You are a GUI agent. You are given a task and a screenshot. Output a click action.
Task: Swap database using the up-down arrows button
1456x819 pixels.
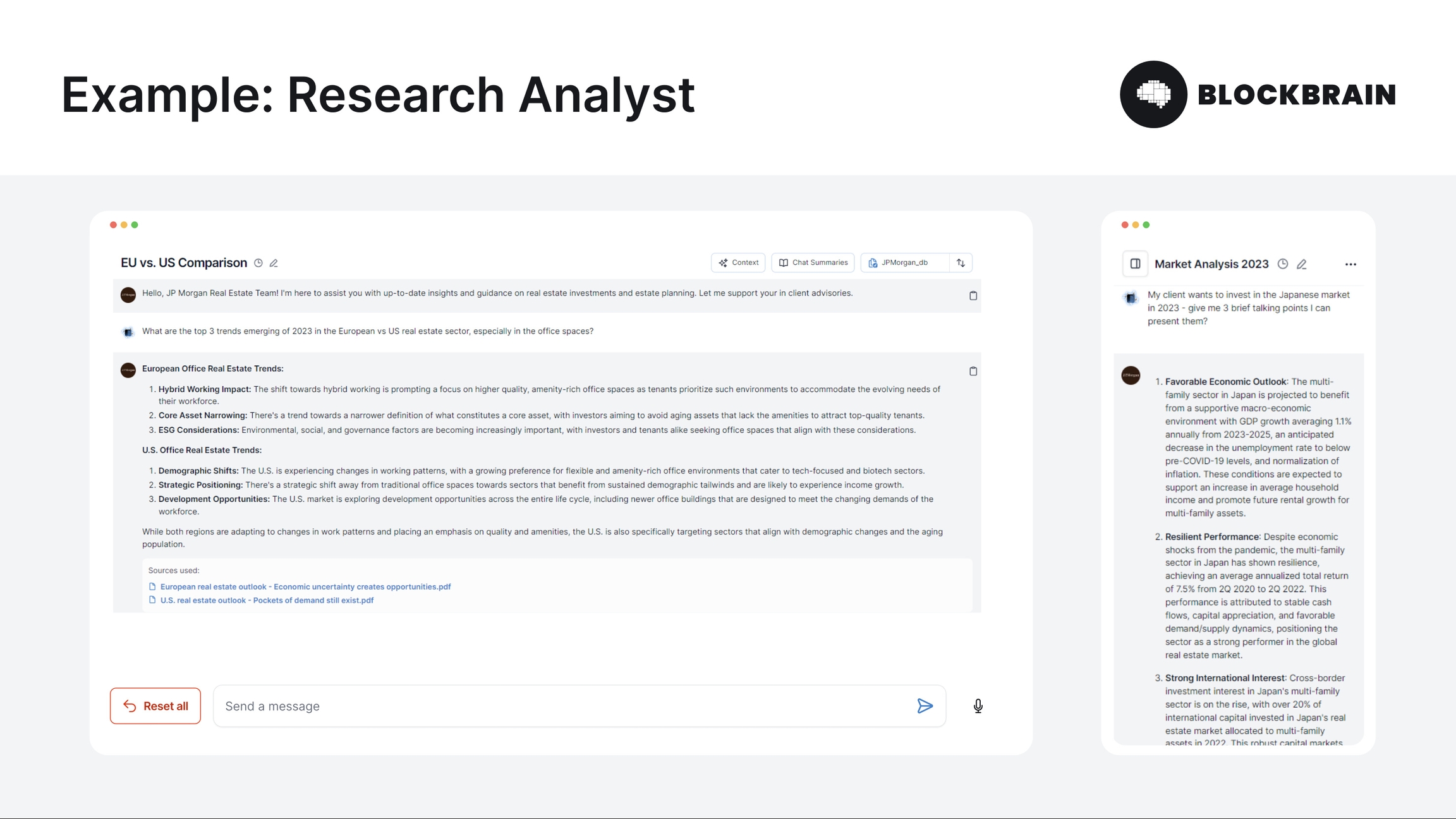coord(961,263)
